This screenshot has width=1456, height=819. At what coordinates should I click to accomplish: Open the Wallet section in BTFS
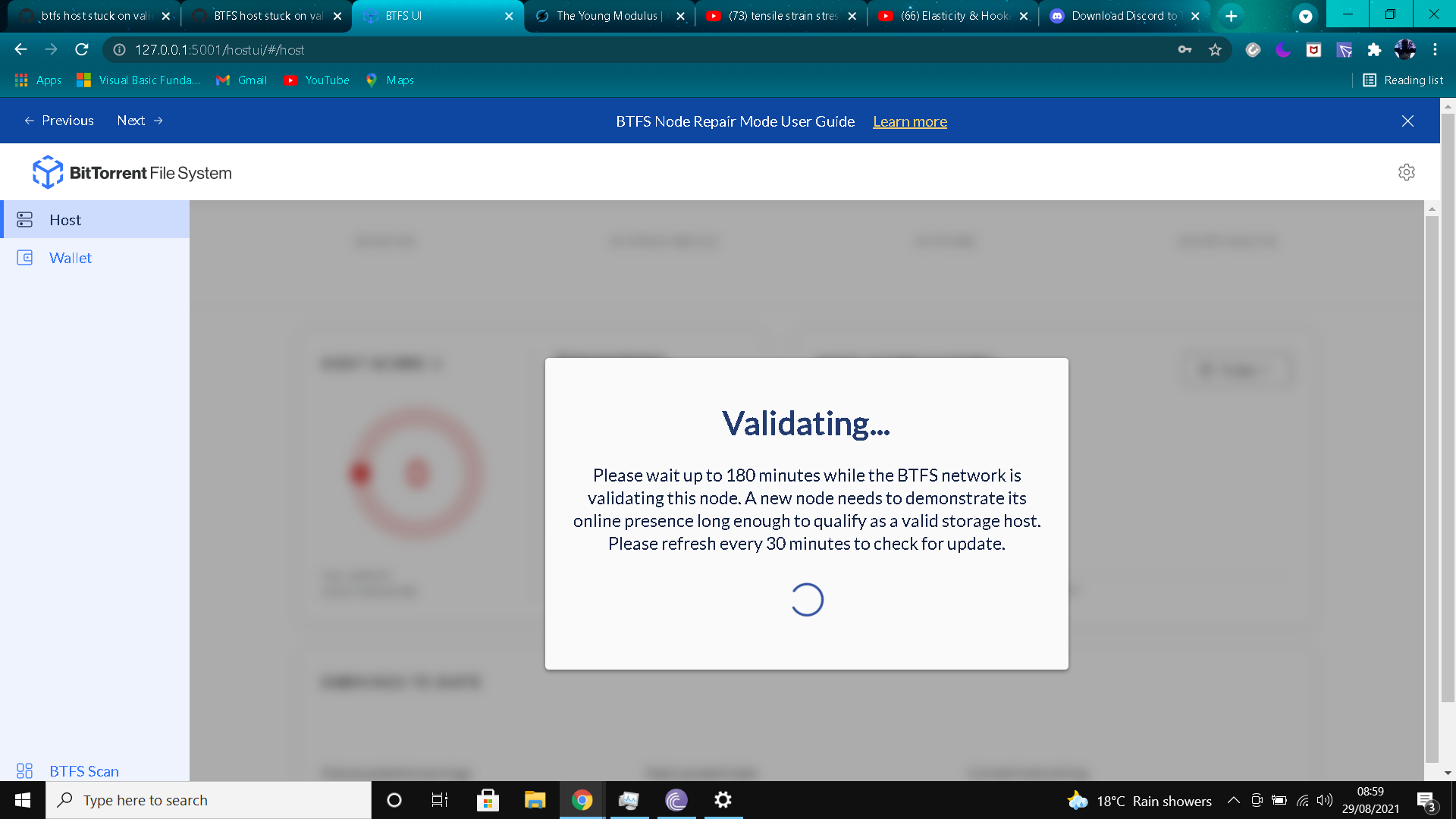tap(69, 258)
